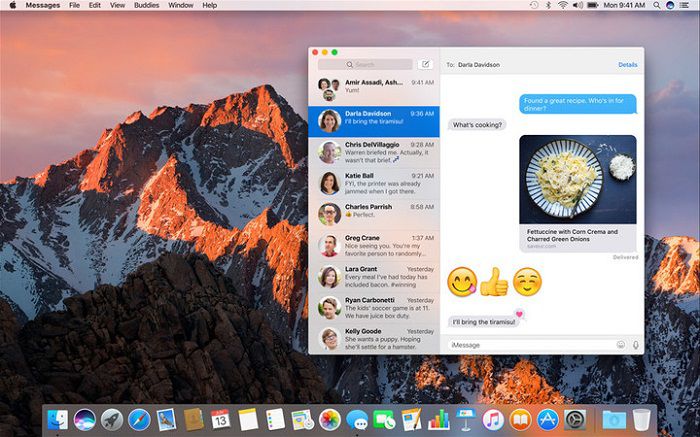The image size is (700, 437).
Task: Open Reminders list icon in dock
Action: point(275,420)
